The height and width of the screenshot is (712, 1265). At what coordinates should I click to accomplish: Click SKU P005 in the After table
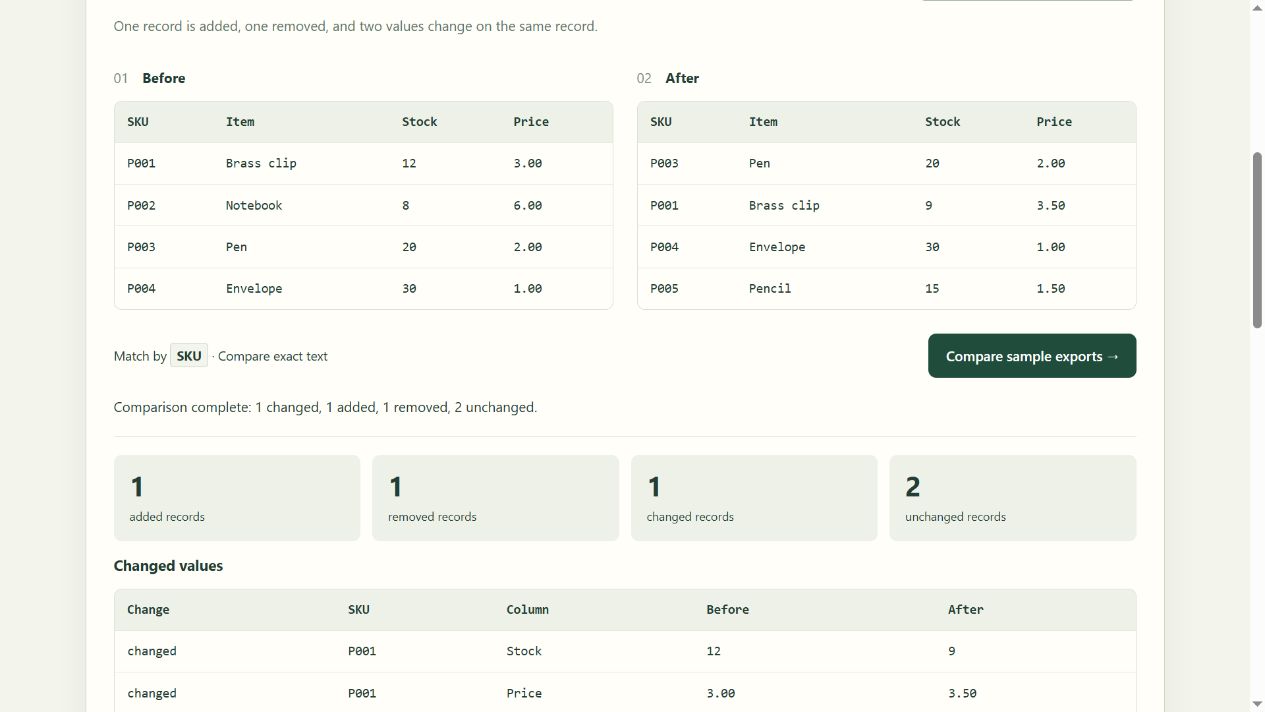[x=664, y=288]
